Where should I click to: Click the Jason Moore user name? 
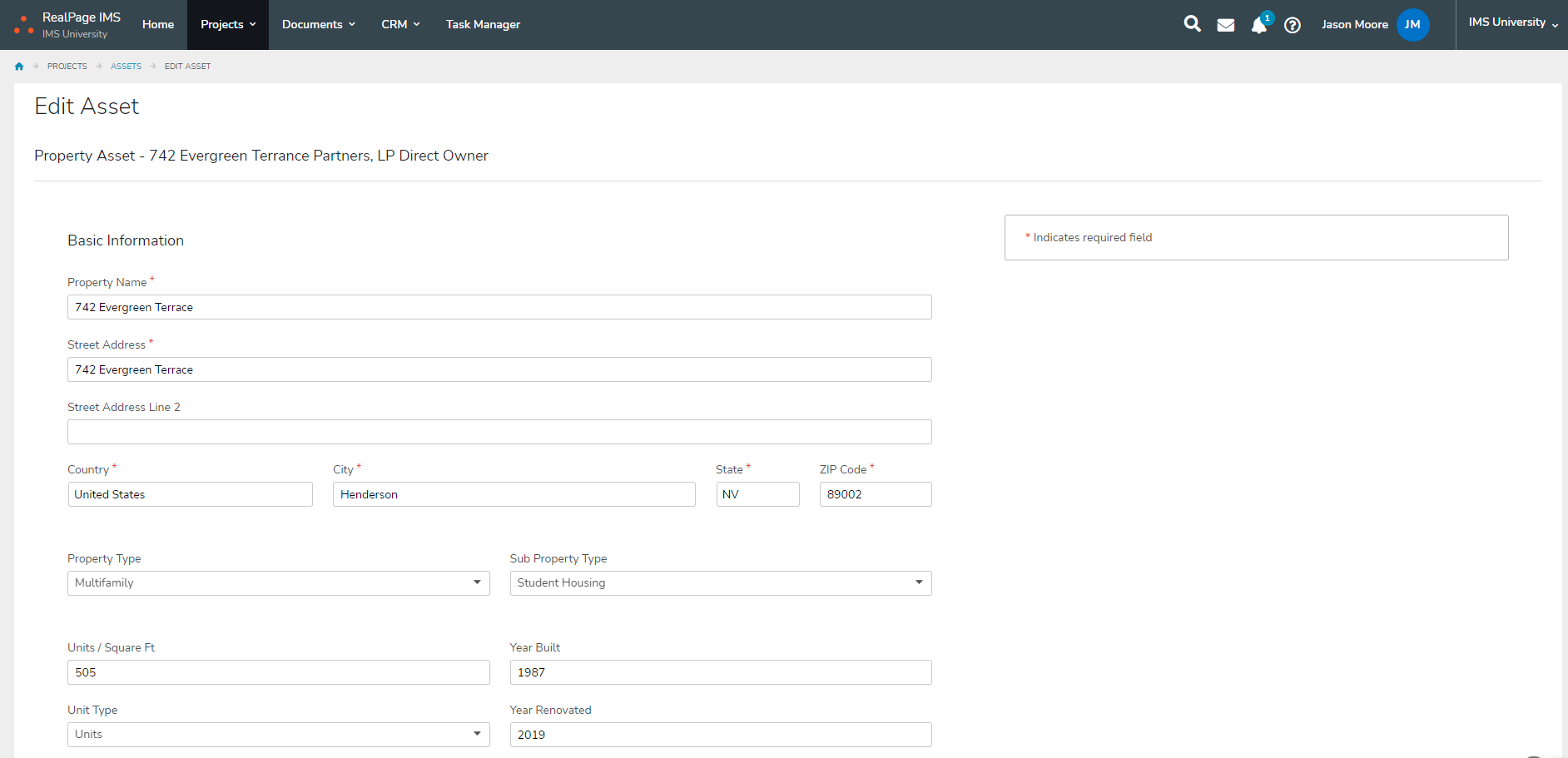coord(1354,24)
